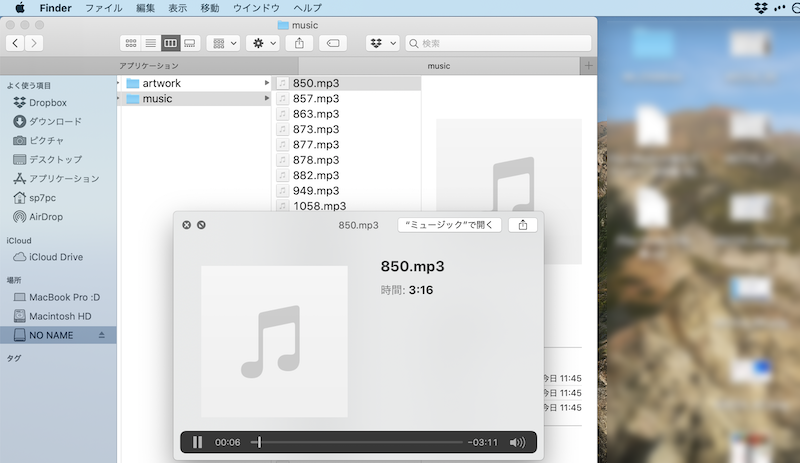800x463 pixels.
Task: Eject the NO NAME volume
Action: [101, 335]
